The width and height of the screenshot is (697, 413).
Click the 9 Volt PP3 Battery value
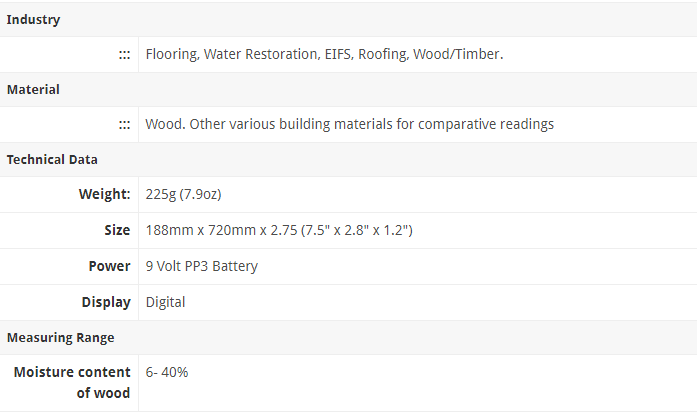pos(202,266)
